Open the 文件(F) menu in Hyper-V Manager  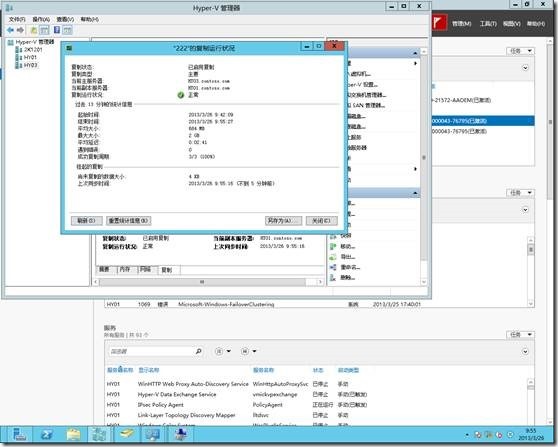pos(17,19)
